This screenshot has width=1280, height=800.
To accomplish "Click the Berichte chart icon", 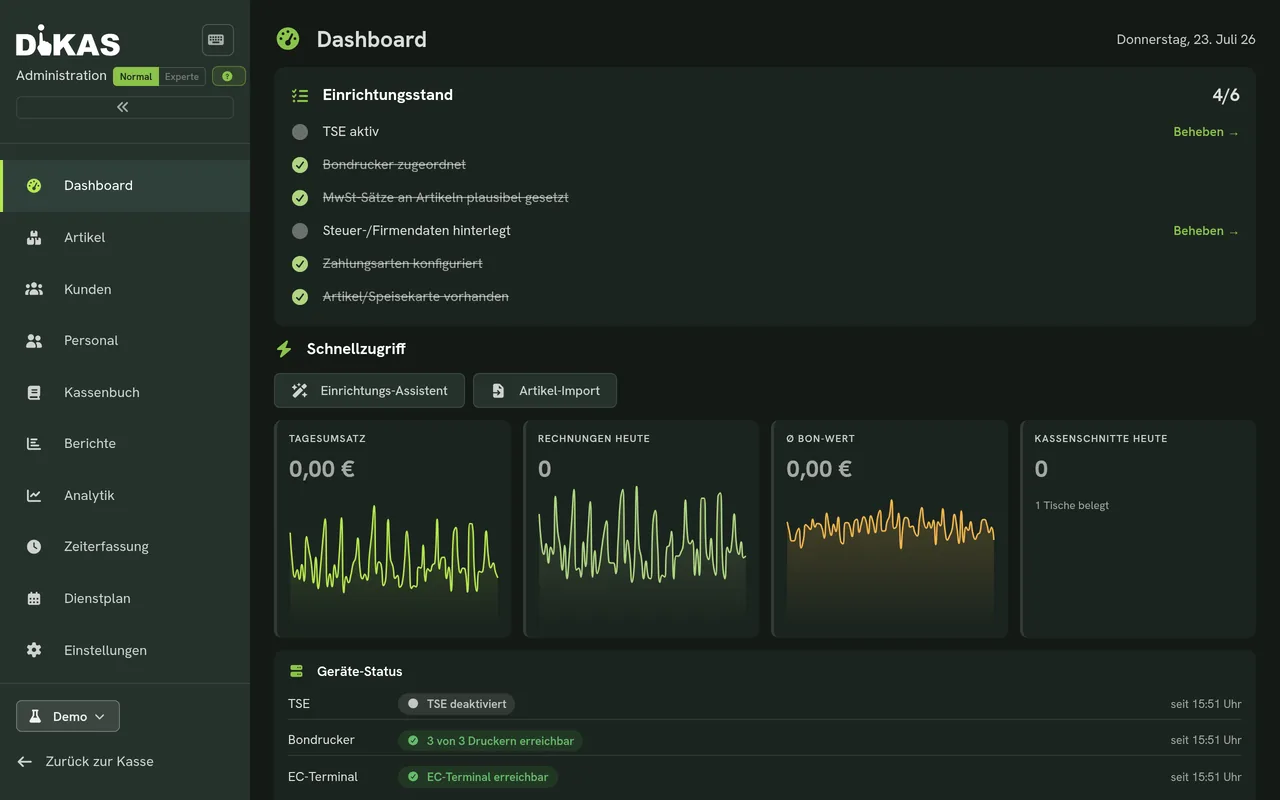I will tap(34, 444).
